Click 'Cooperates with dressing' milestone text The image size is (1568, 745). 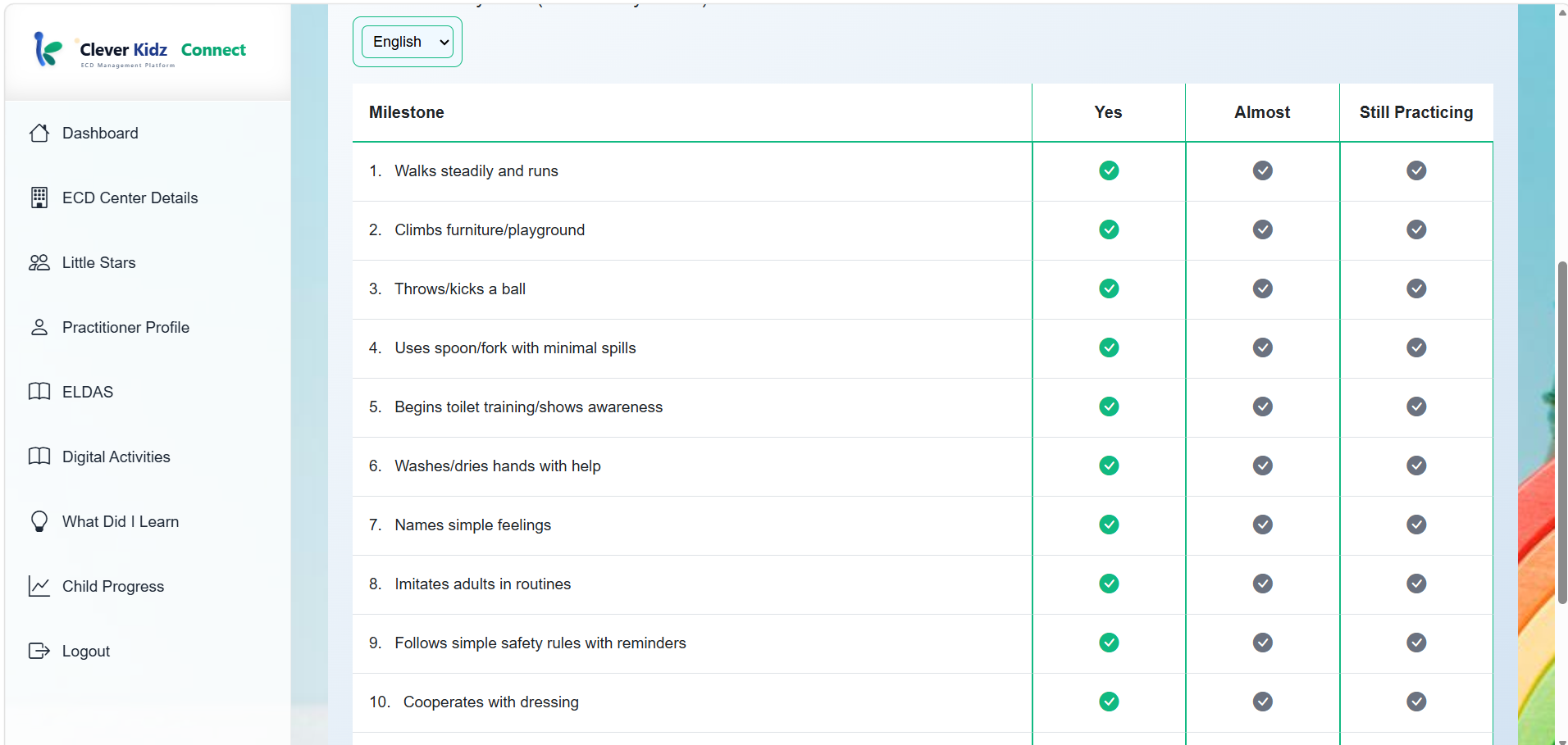(491, 702)
